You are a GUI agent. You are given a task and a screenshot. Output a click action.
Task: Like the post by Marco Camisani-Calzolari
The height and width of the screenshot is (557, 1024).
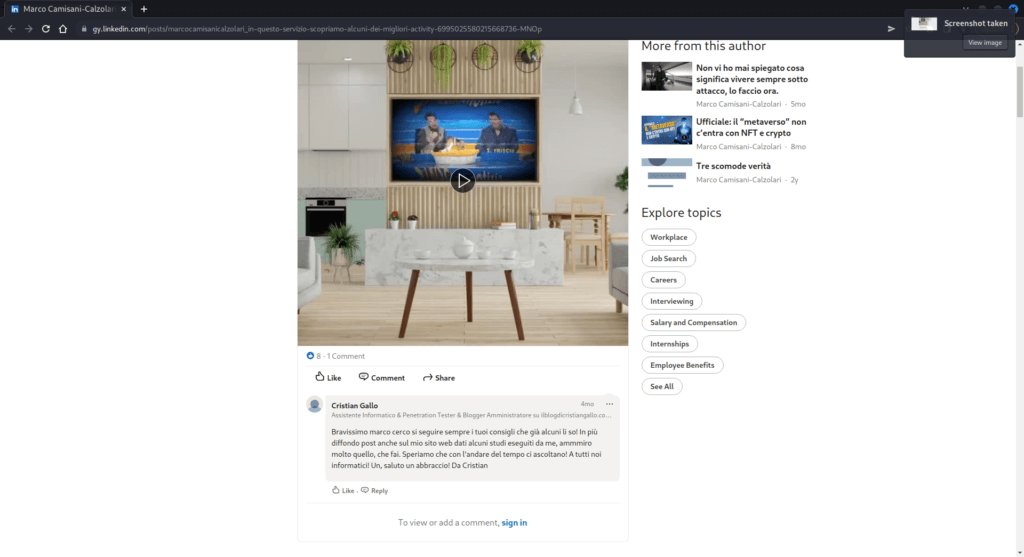(x=327, y=378)
